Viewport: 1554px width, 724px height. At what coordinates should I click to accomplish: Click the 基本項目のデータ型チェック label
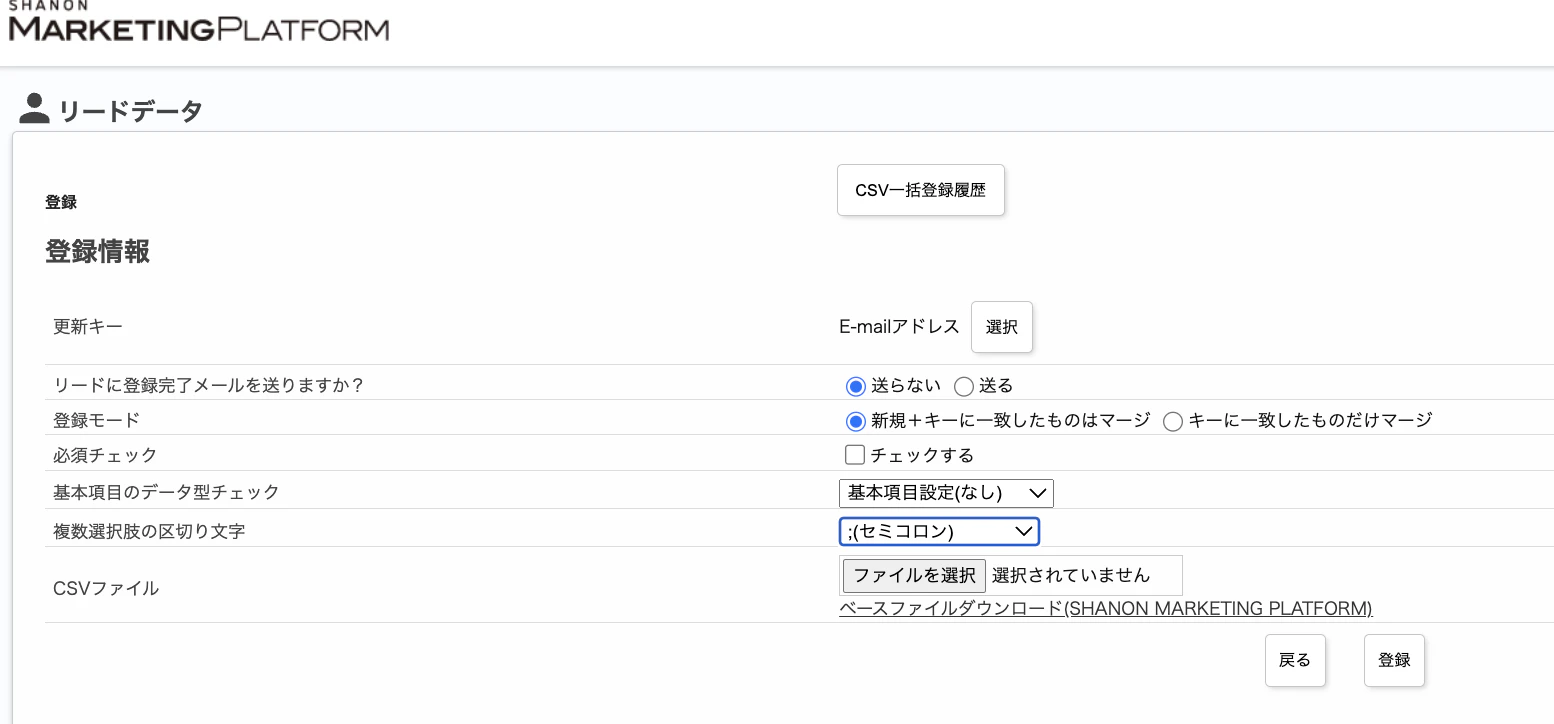(166, 492)
